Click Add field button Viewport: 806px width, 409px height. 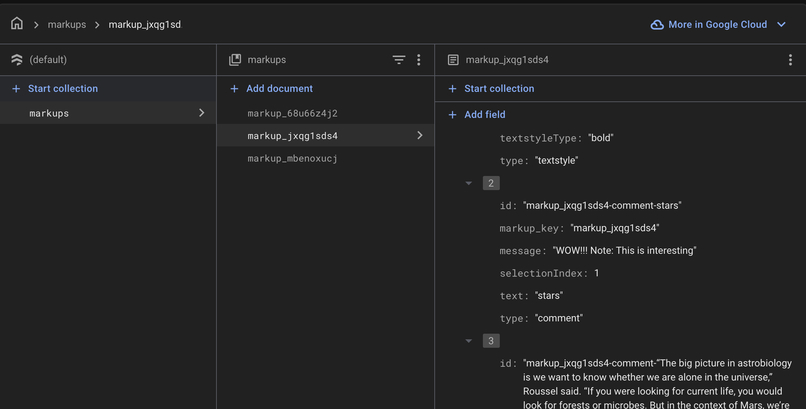[485, 115]
